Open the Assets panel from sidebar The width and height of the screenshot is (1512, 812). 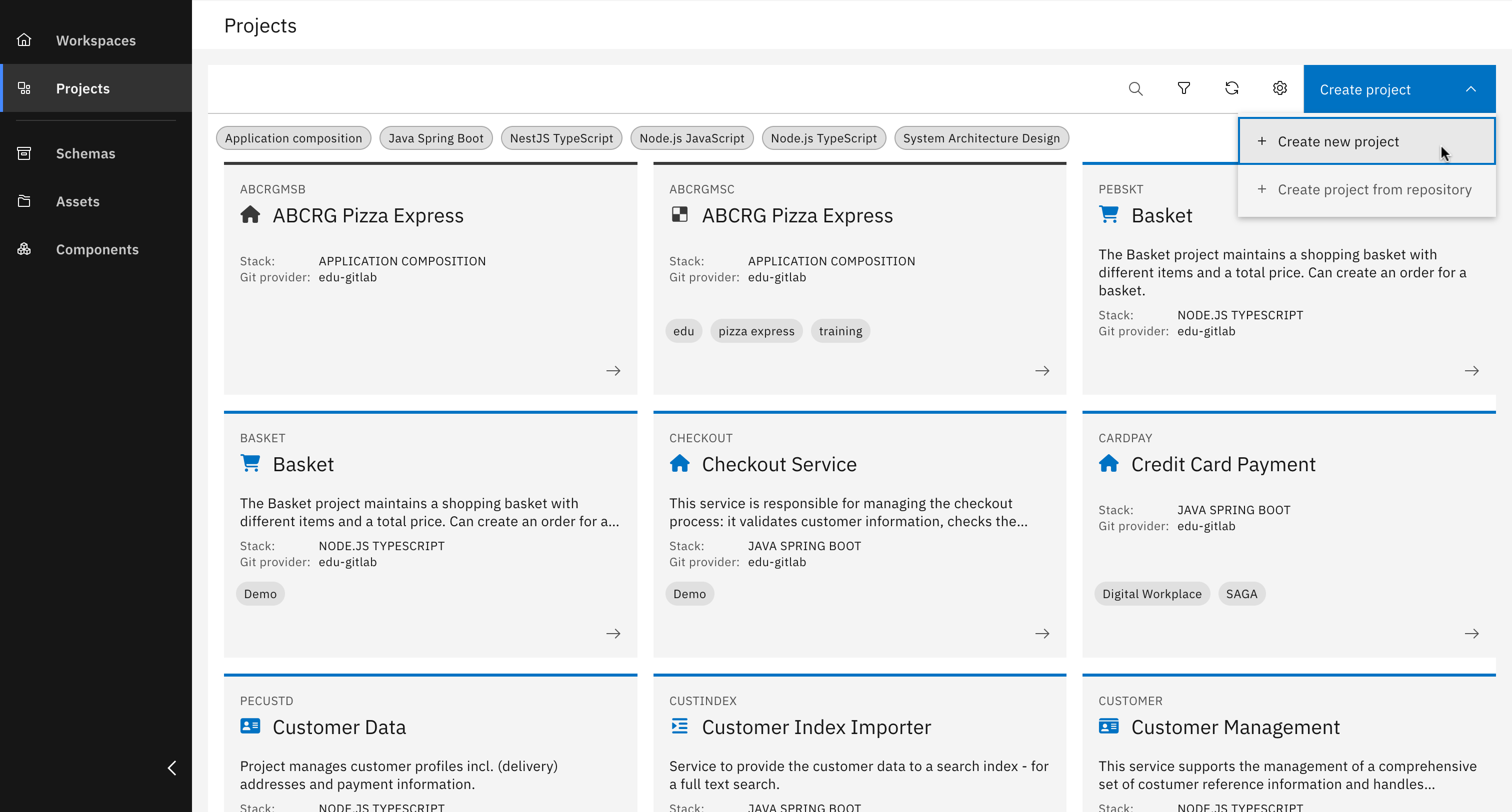click(x=24, y=201)
